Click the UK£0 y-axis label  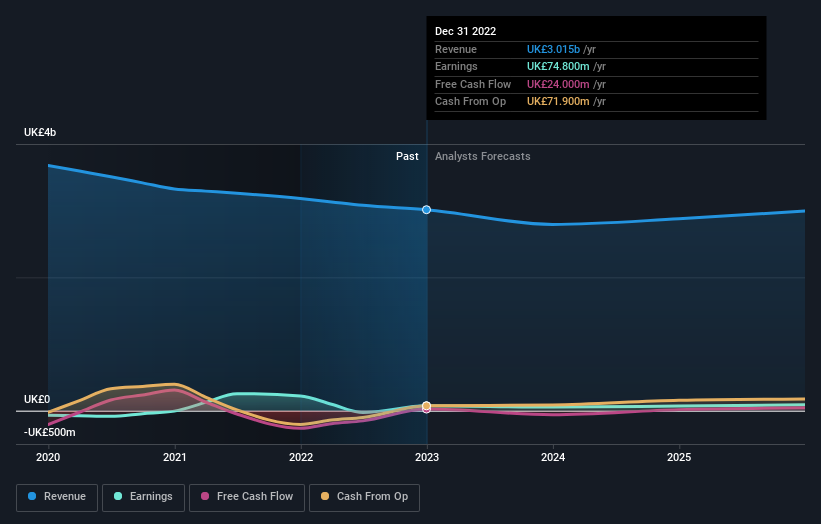pos(37,399)
